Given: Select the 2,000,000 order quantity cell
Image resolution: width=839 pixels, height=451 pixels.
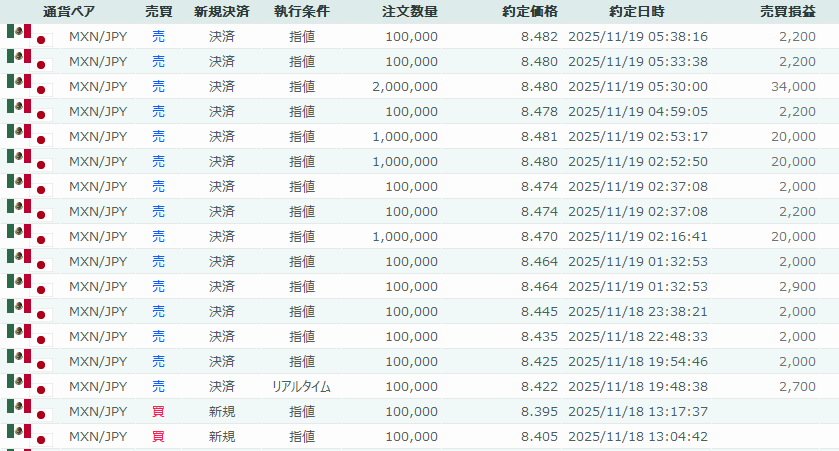Looking at the screenshot, I should click(x=404, y=86).
